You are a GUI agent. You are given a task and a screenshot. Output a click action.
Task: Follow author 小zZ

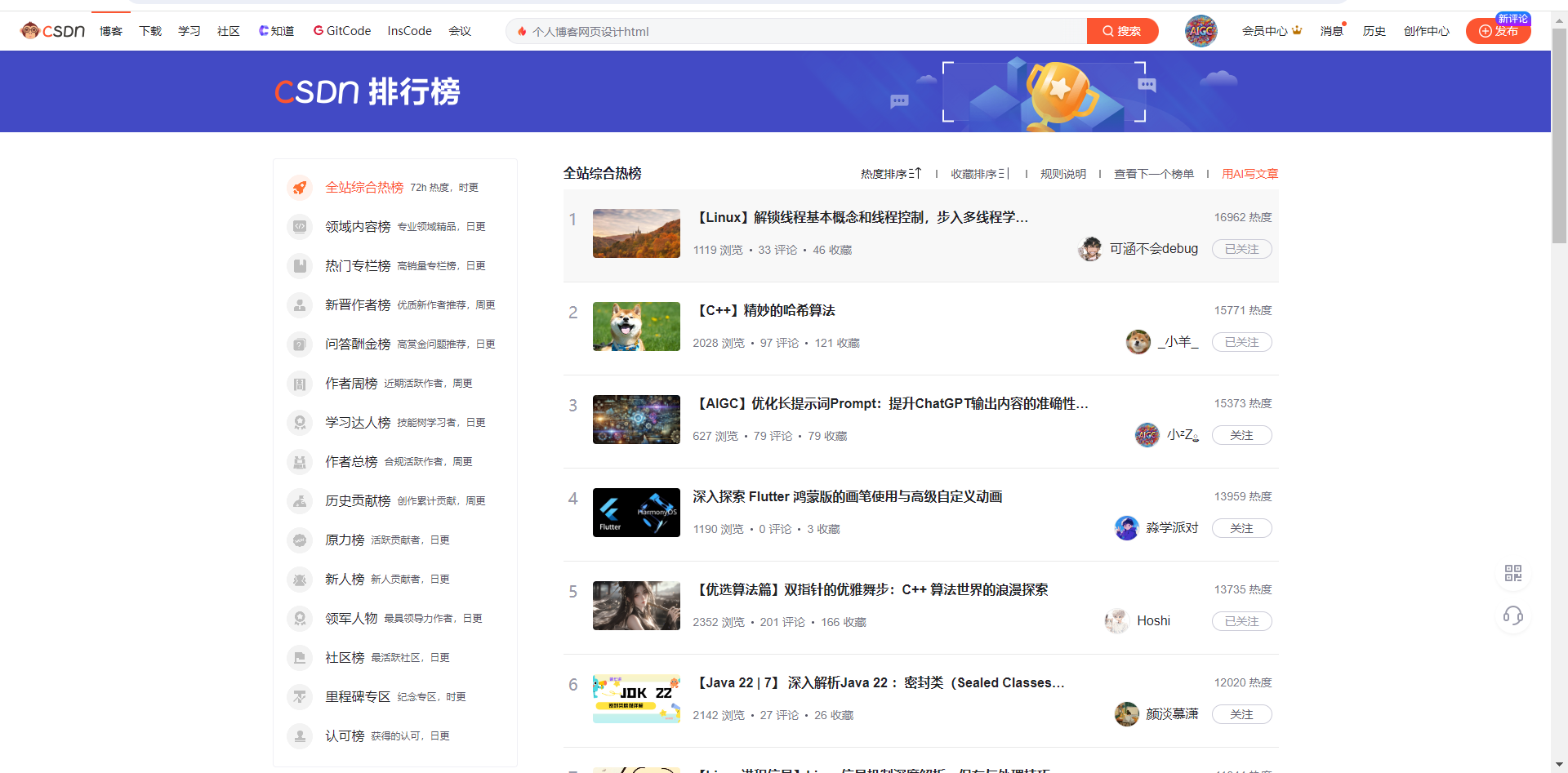click(1241, 435)
